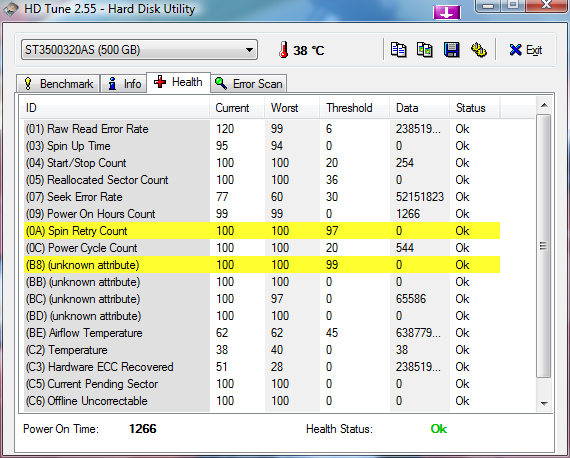
Task: Select the Power On Hours Count row
Action: coord(262,214)
